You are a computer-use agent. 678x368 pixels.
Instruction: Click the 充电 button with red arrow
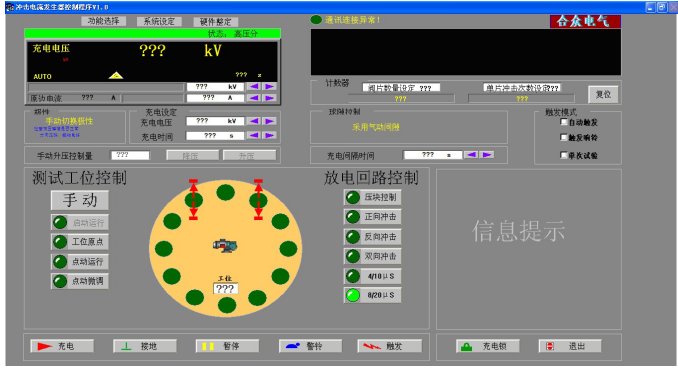pos(62,346)
